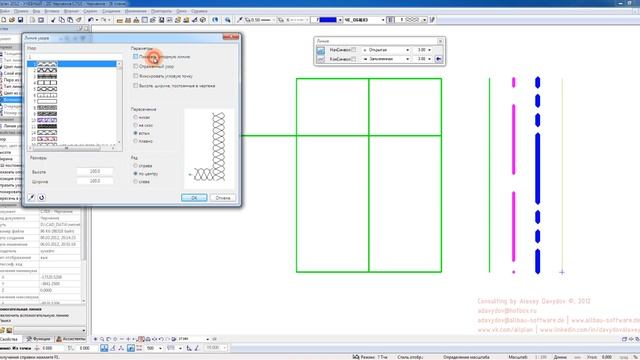Toggle the second Параметры checkbox (mirrored pattern)
Screen dimensions: 640x360
coord(136,66)
